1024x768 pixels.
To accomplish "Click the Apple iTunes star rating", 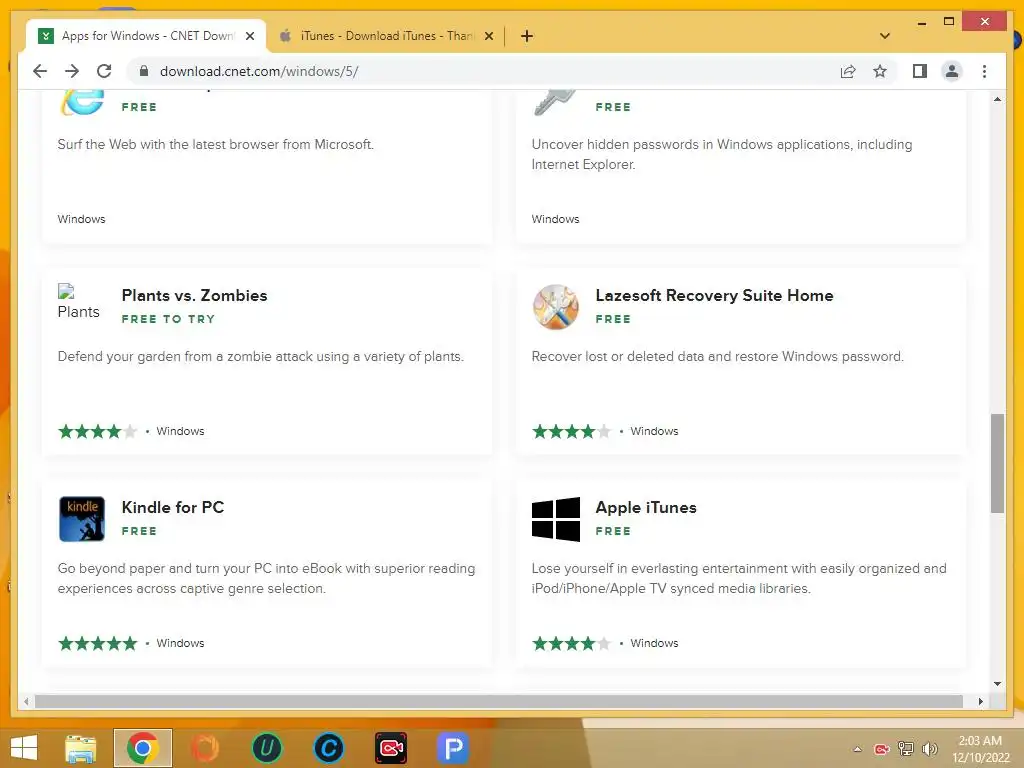I will (571, 643).
